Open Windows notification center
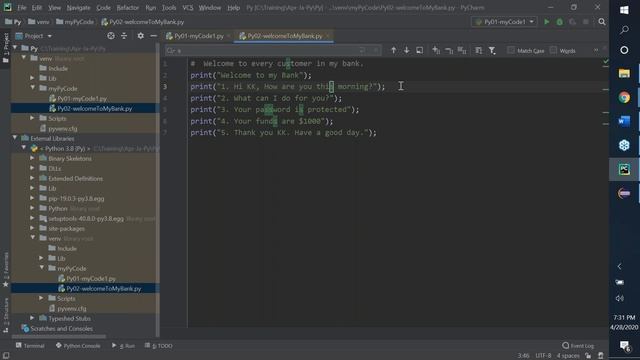Image resolution: width=640 pixels, height=360 pixels. [x=624, y=347]
